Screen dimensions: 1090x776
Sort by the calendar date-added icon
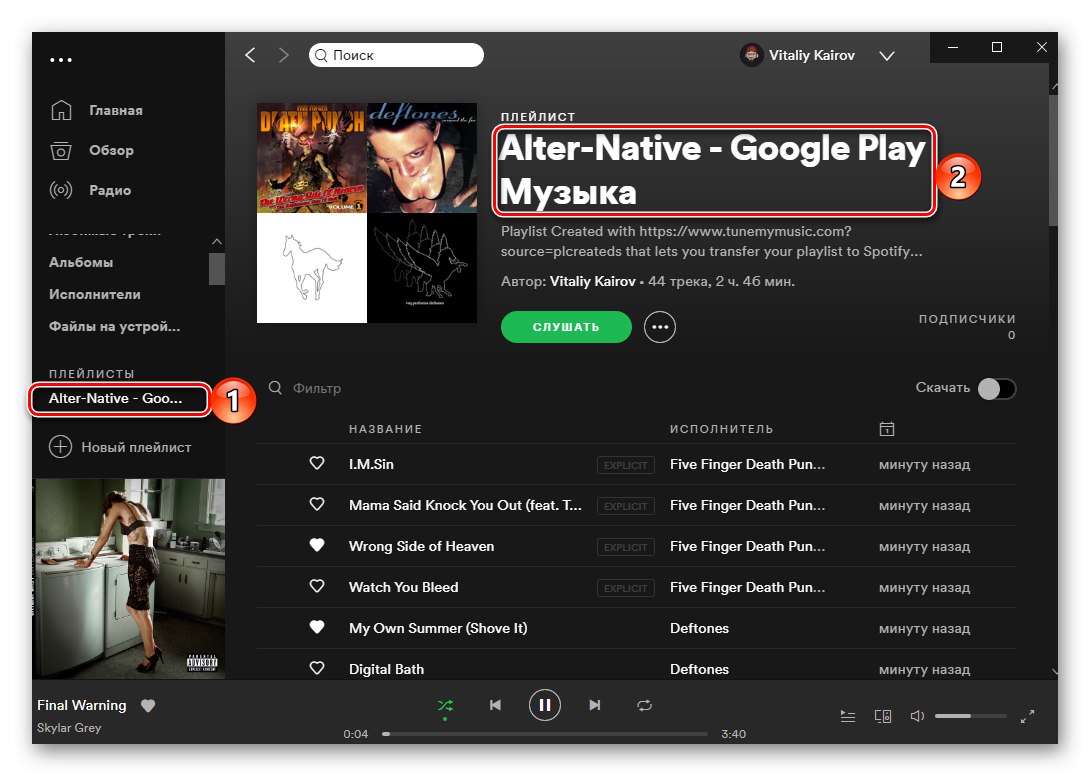[x=886, y=429]
